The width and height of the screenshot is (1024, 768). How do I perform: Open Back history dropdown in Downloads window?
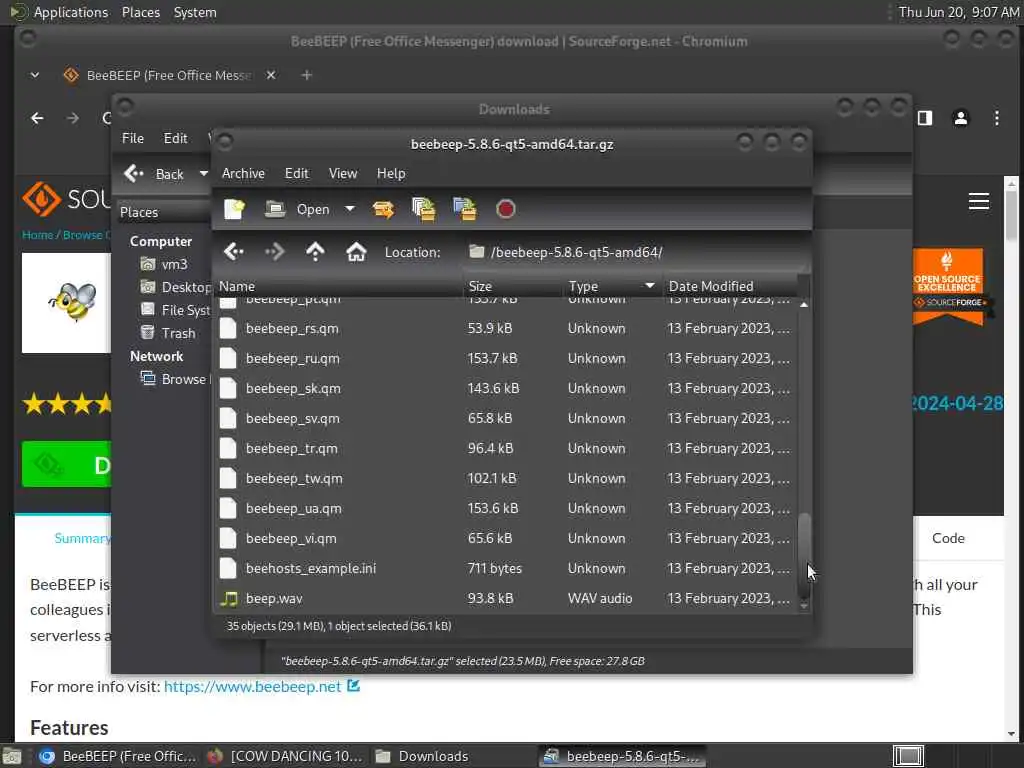coord(203,174)
